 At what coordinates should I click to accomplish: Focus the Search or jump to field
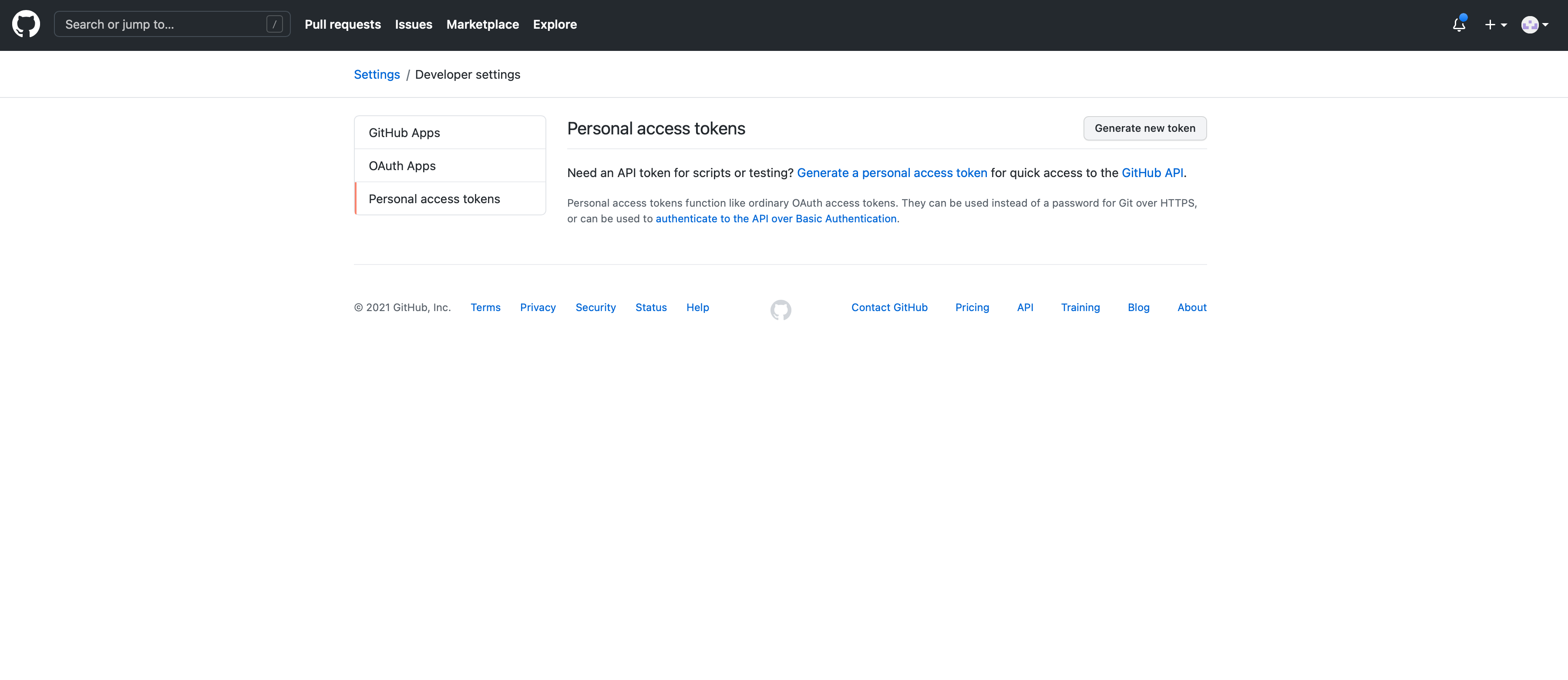pos(172,24)
